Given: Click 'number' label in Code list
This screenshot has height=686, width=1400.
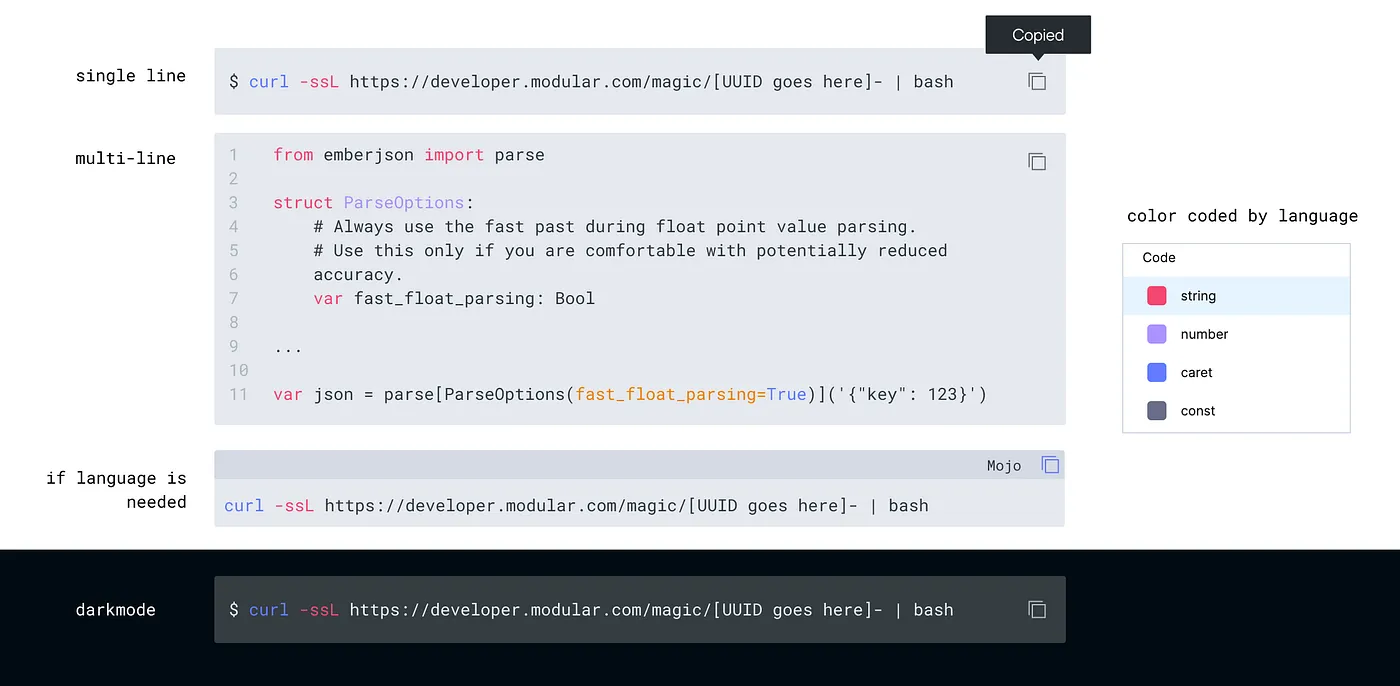Looking at the screenshot, I should [1204, 334].
